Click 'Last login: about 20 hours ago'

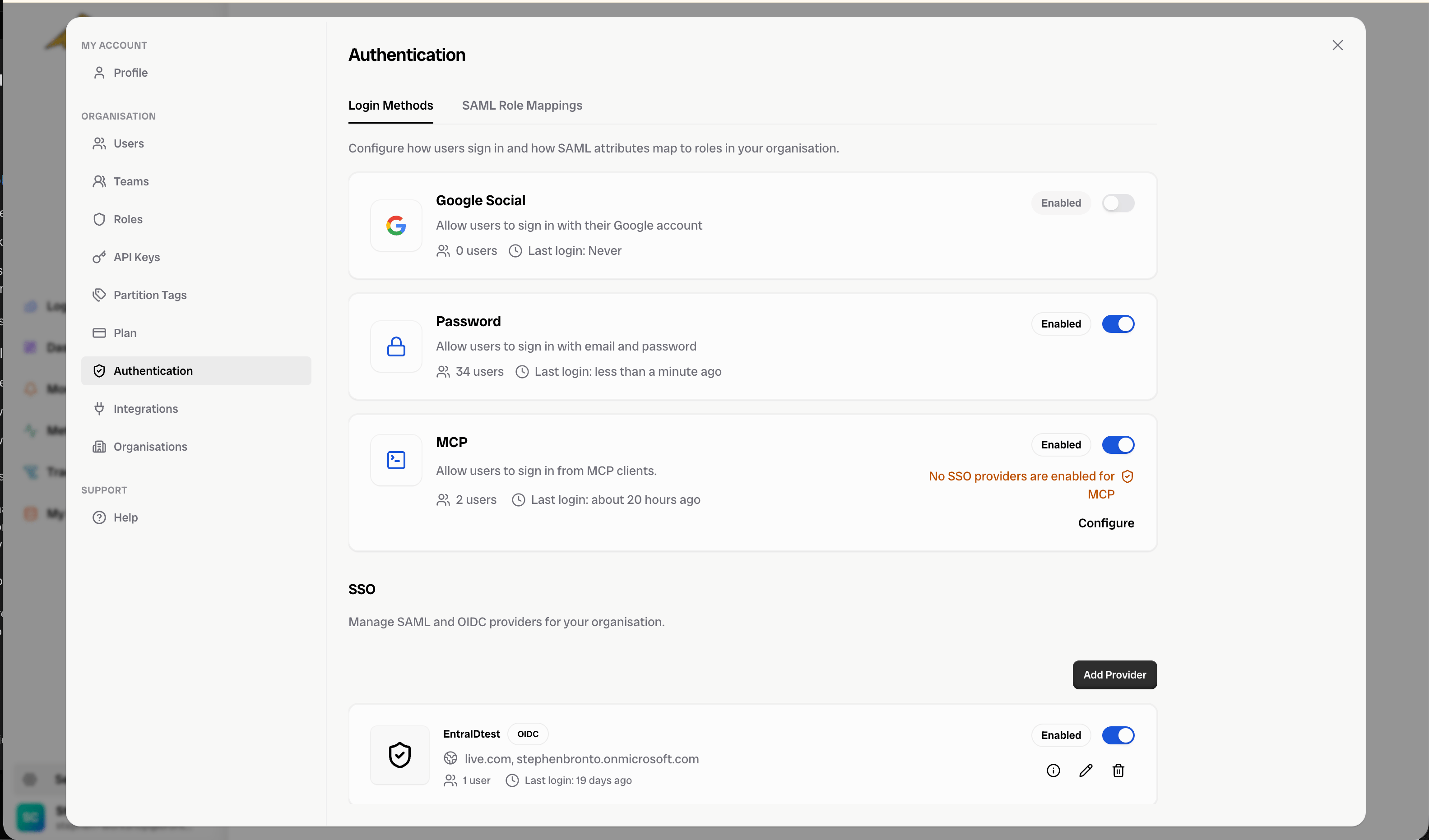[615, 500]
